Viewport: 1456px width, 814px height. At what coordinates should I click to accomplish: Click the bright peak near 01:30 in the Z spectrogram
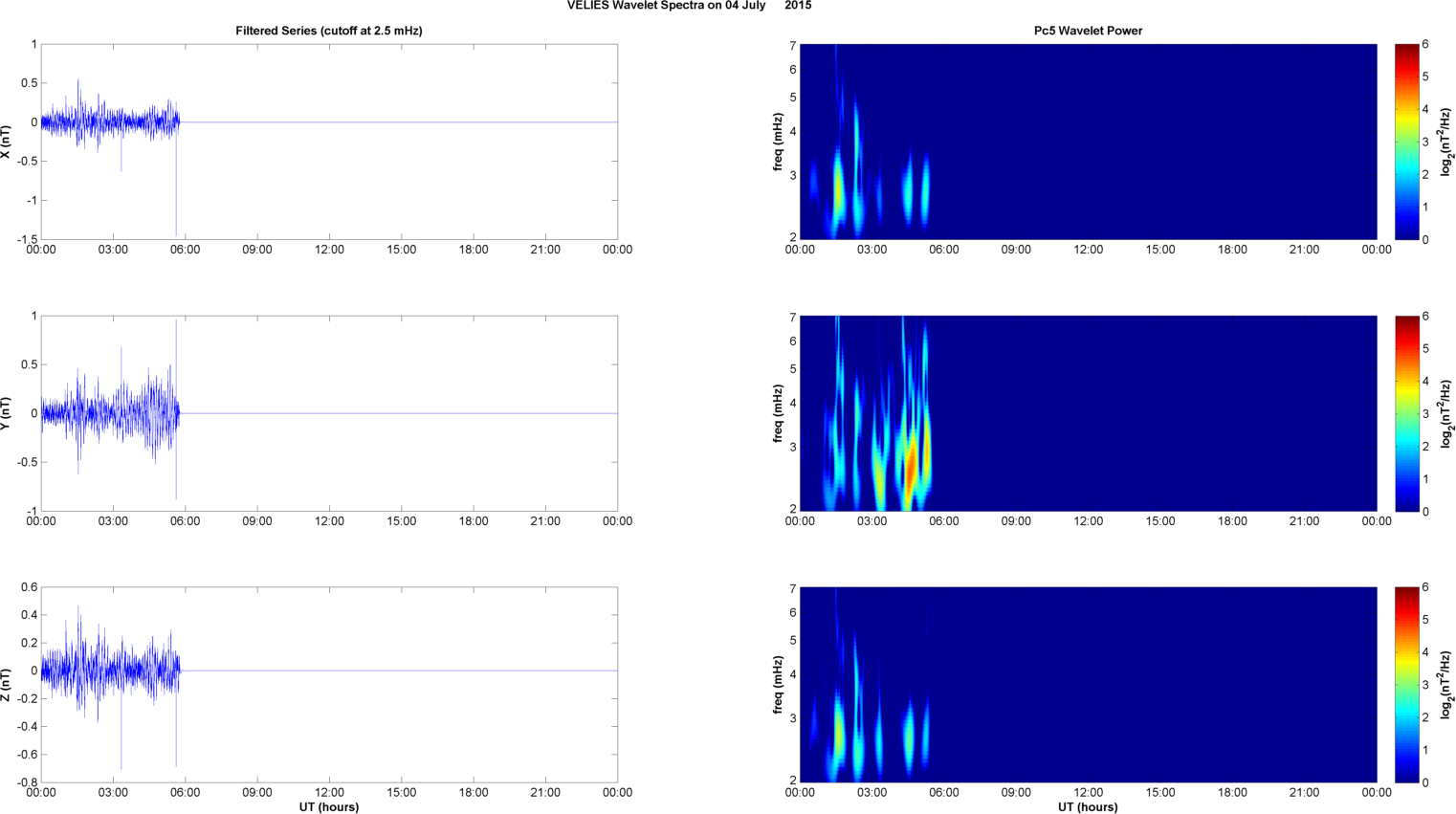(838, 735)
